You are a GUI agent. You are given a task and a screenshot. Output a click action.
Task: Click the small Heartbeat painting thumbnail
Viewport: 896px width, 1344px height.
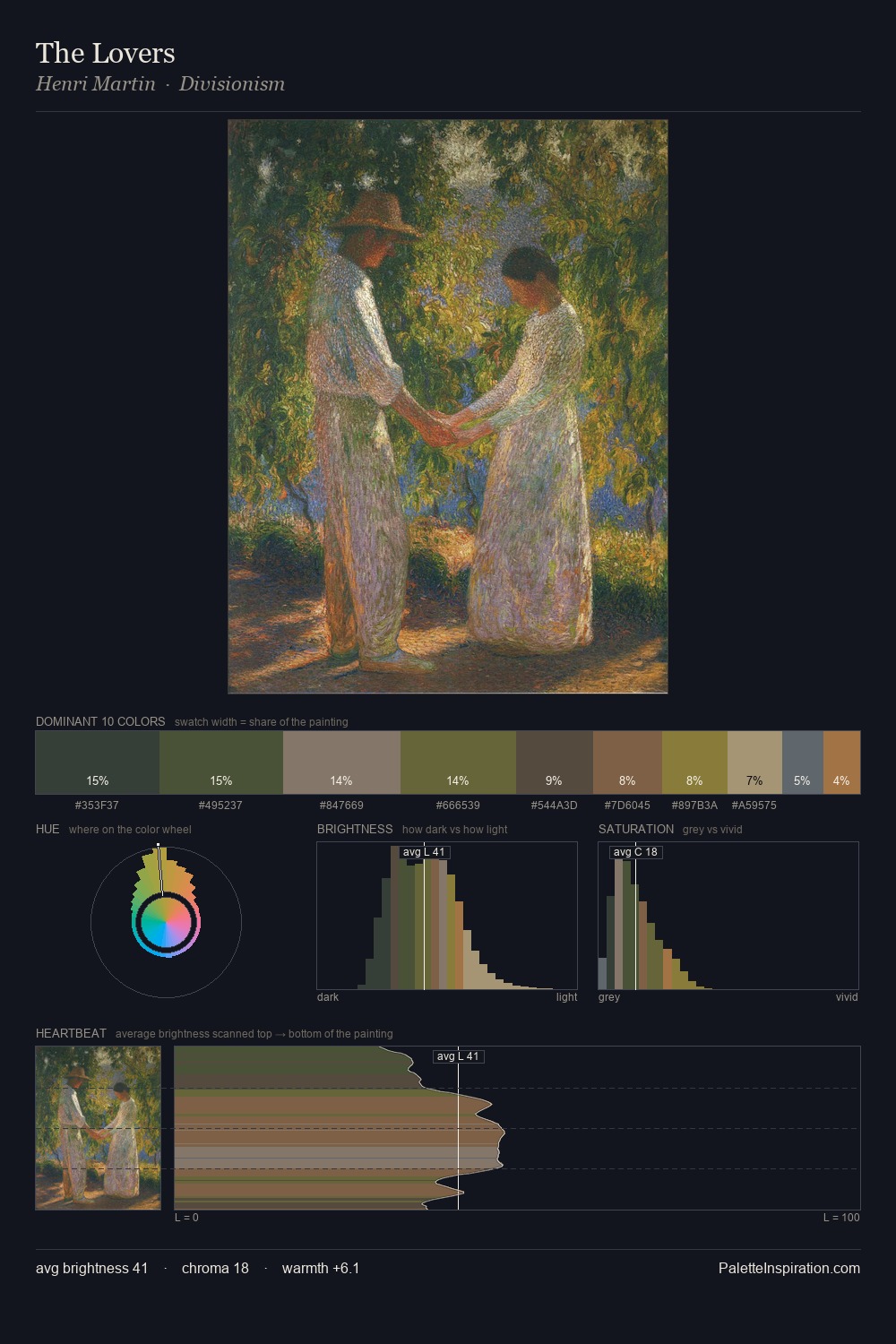pos(99,1128)
